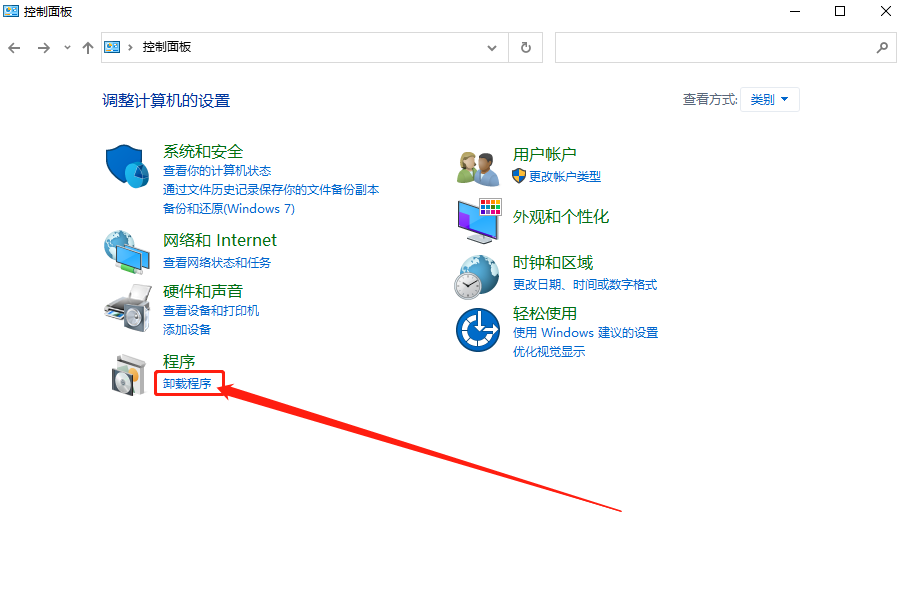This screenshot has height=613, width=909.
Task: Open the 查看方式 category dropdown
Action: [x=768, y=99]
